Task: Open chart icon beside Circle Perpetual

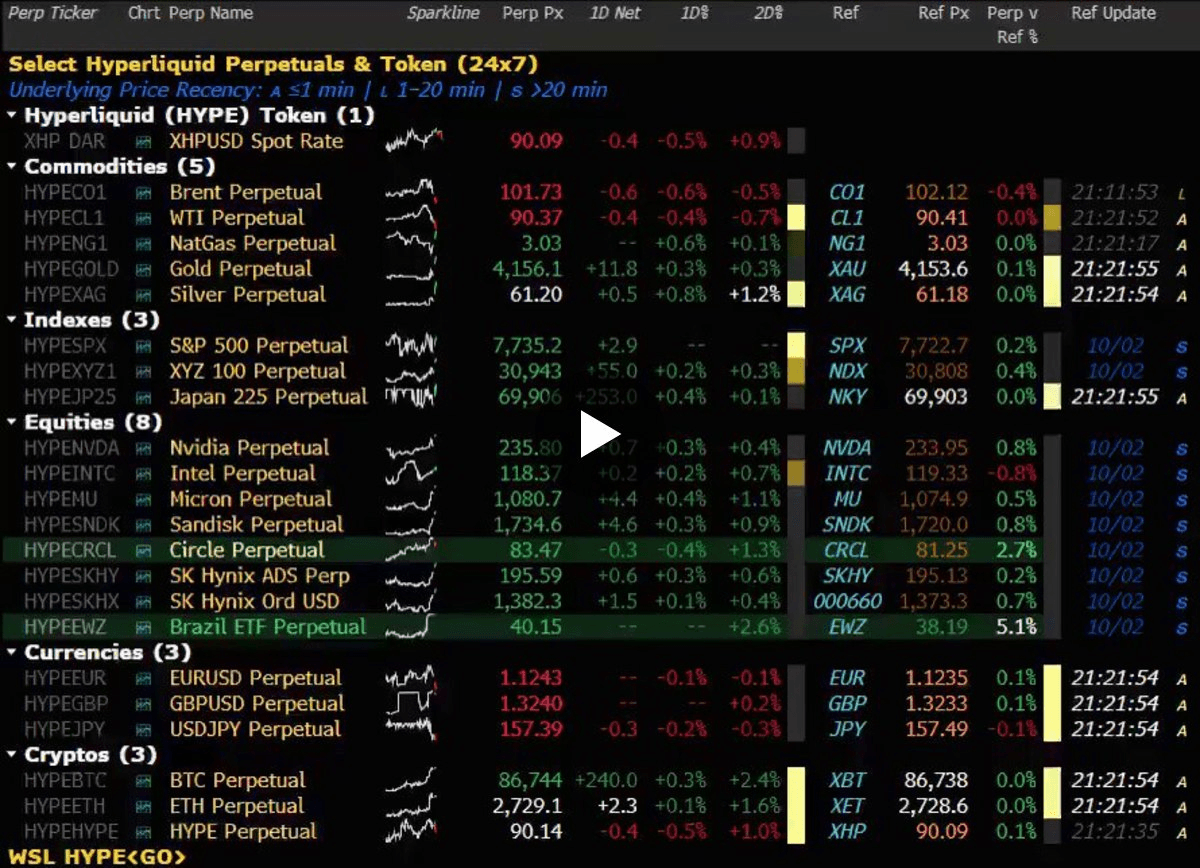Action: pyautogui.click(x=143, y=551)
